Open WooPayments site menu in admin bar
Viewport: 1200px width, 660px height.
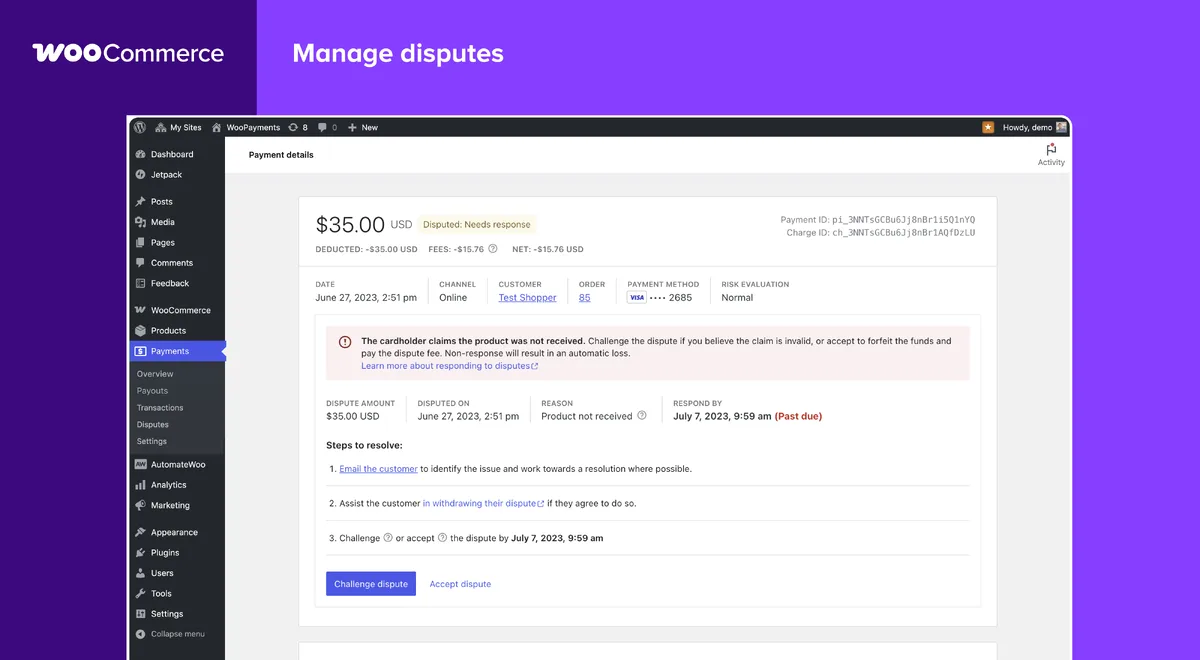(x=246, y=127)
